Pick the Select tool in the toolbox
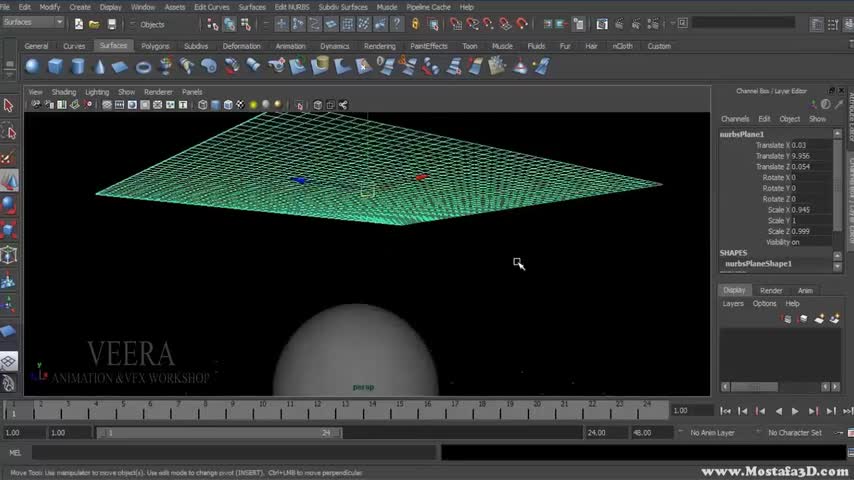Viewport: 854px width, 480px height. coord(8,105)
